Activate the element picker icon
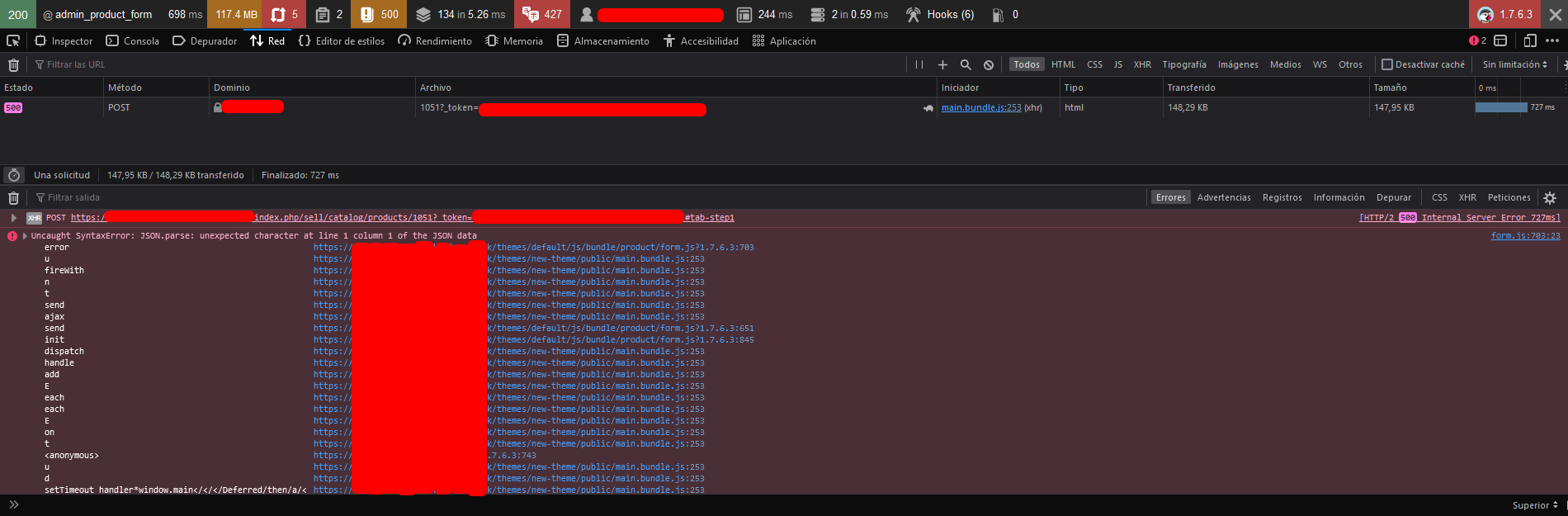This screenshot has width=1568, height=516. tap(13, 40)
